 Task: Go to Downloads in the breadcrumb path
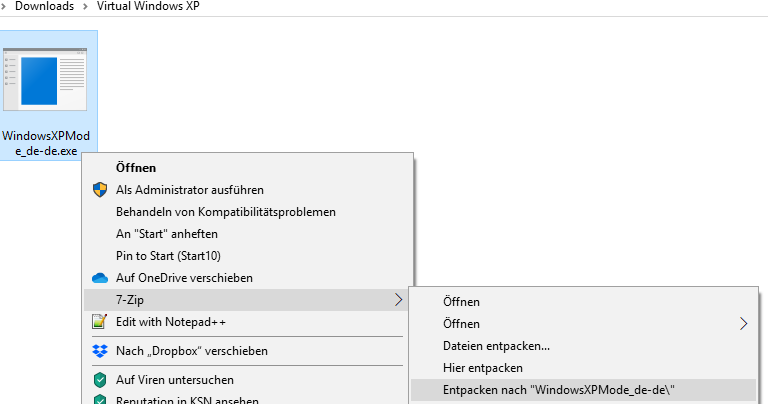45,6
